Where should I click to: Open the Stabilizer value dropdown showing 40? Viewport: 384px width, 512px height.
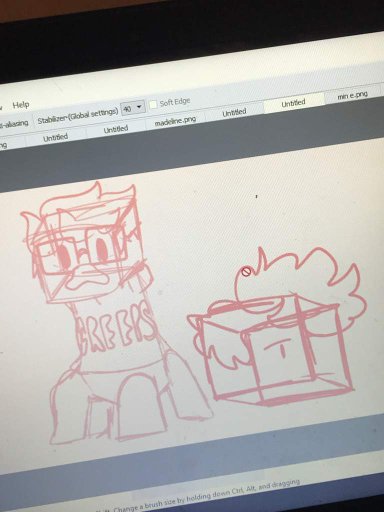pyautogui.click(x=133, y=108)
